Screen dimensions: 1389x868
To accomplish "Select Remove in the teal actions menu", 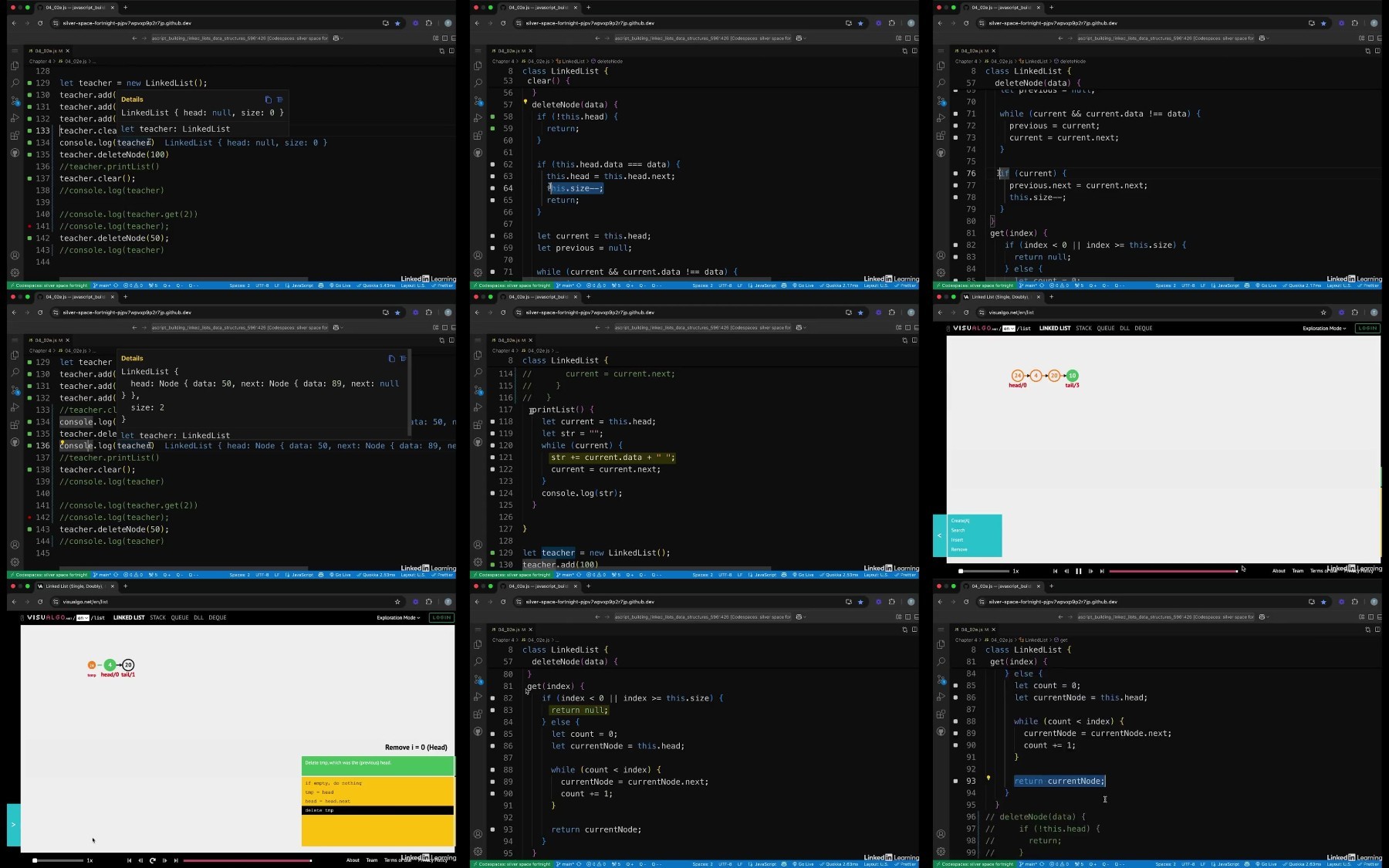I will click(959, 549).
